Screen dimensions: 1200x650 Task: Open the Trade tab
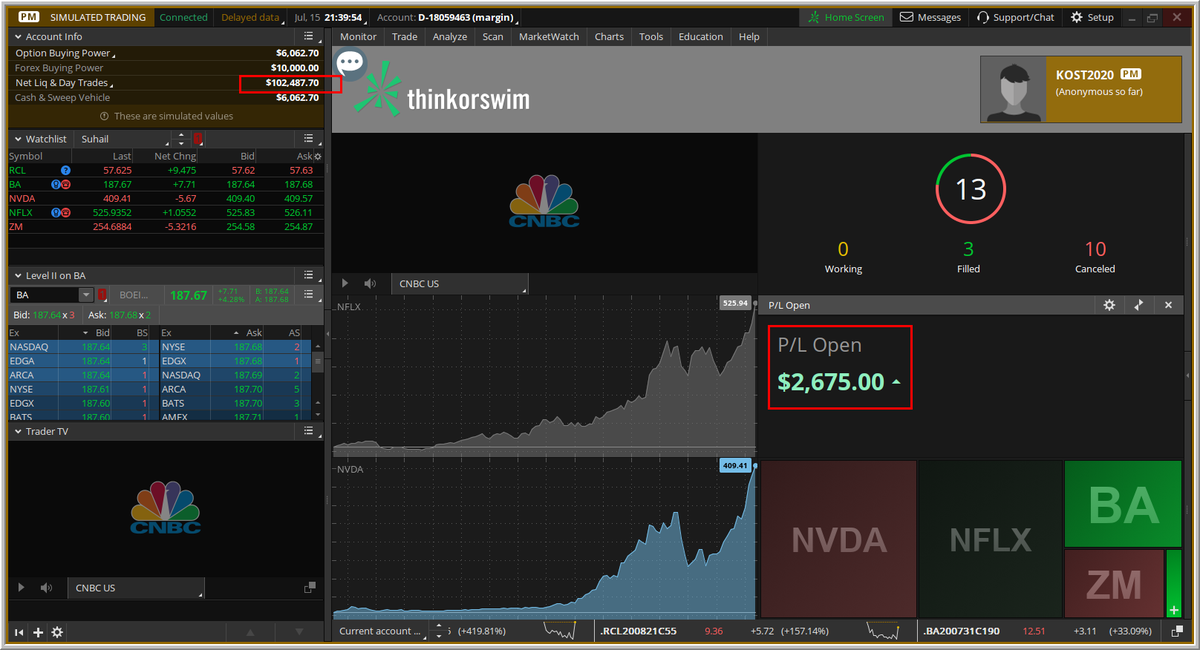coord(405,37)
